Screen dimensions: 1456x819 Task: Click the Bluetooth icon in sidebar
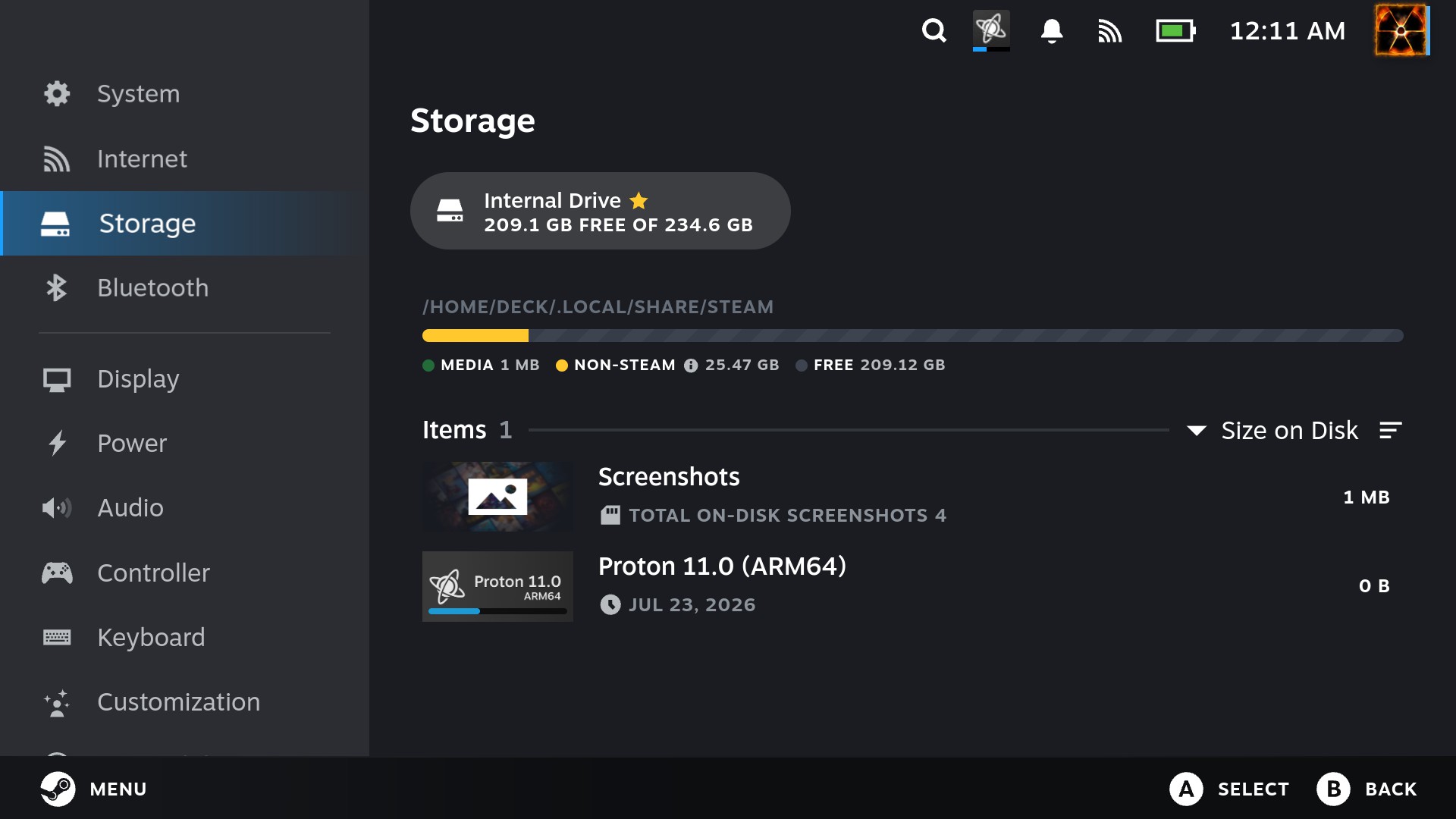(x=56, y=288)
